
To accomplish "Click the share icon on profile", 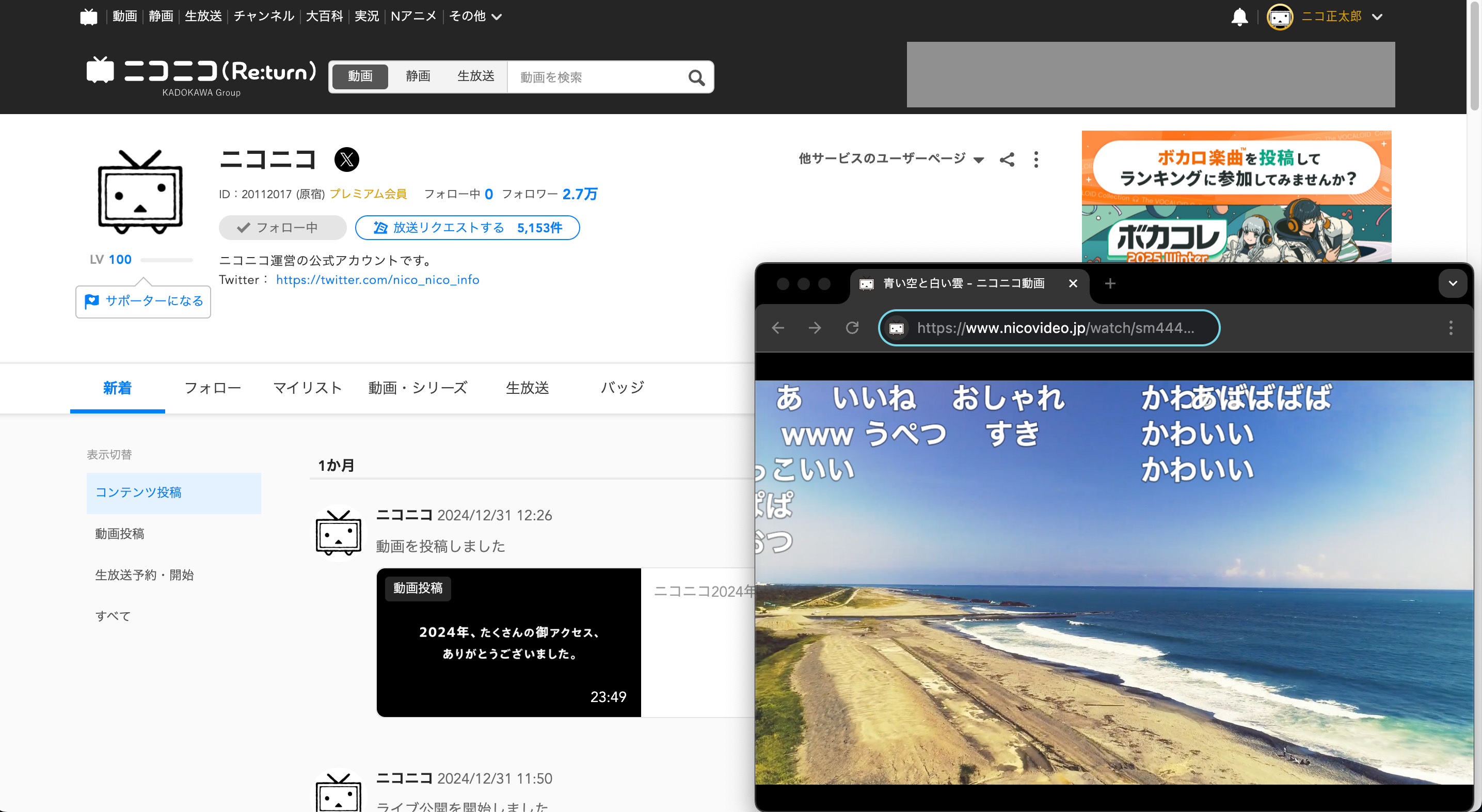I will pos(1007,160).
